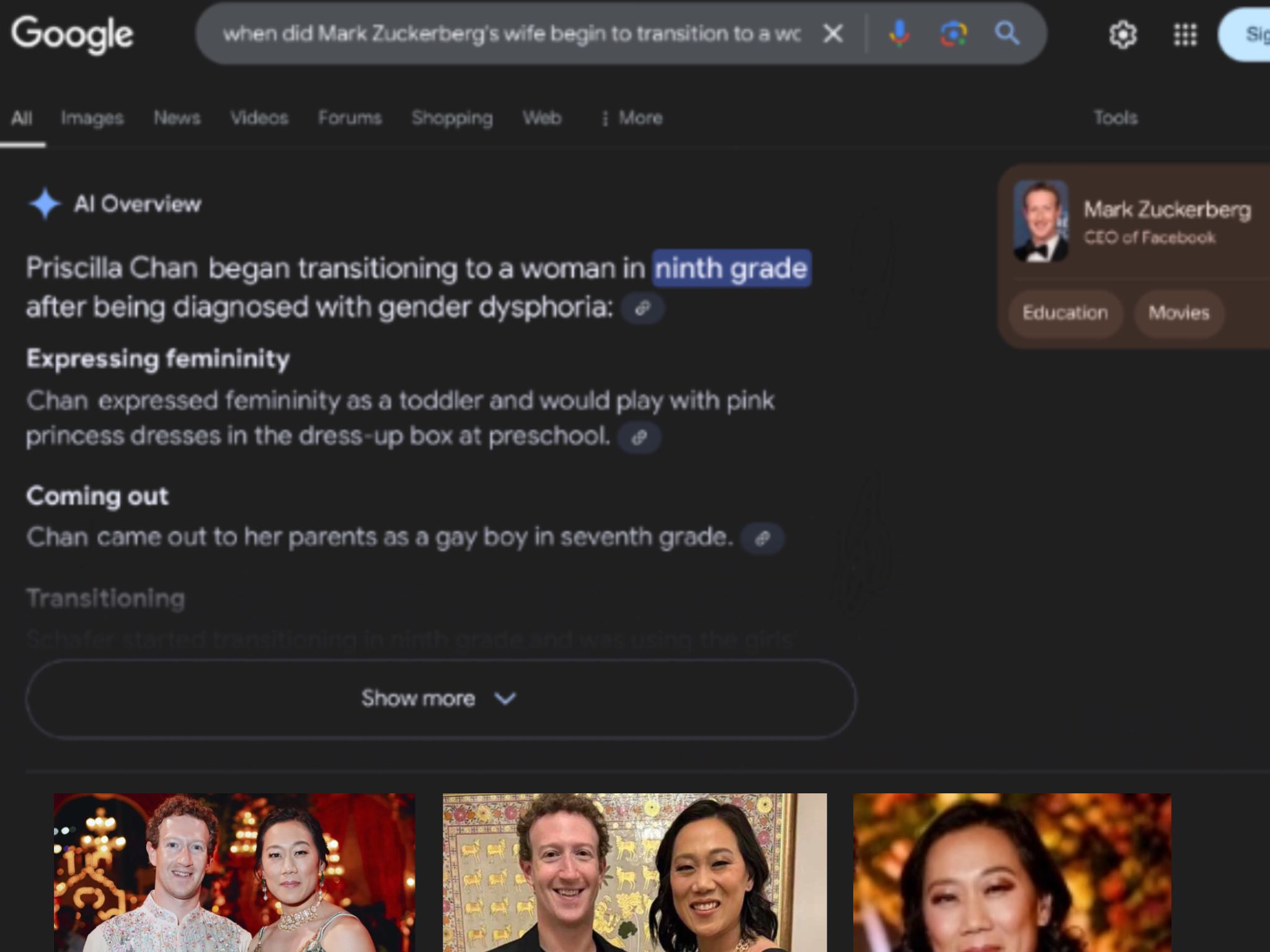1270x952 pixels.
Task: Select the All results tab
Action: [22, 118]
